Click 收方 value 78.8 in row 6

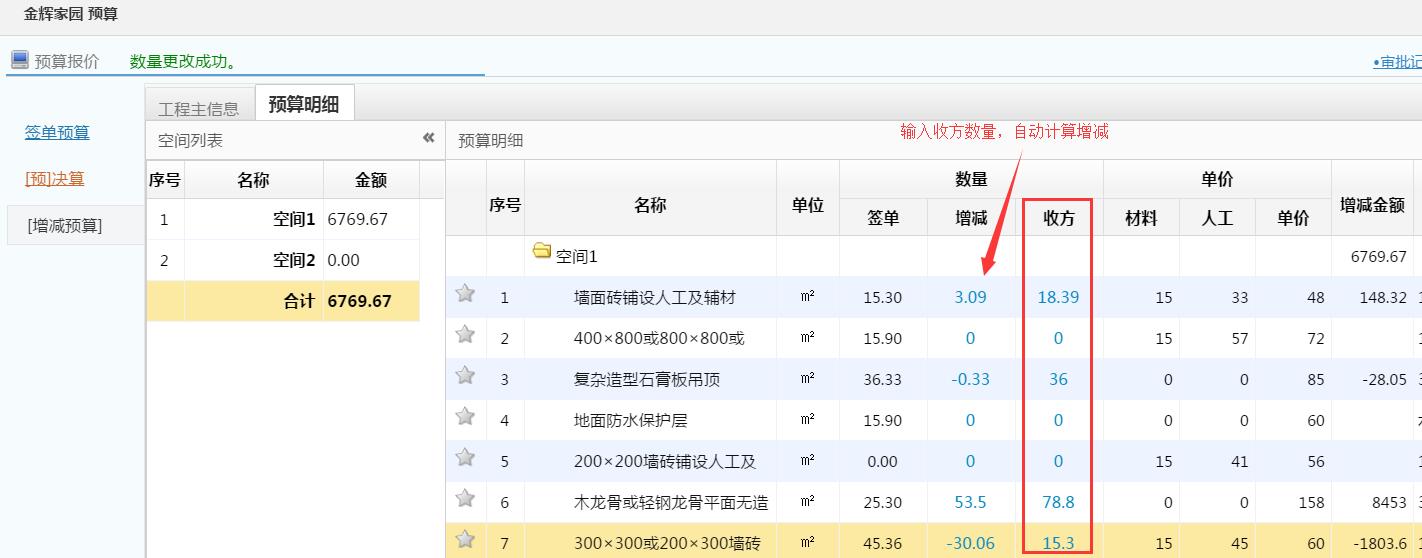1058,502
